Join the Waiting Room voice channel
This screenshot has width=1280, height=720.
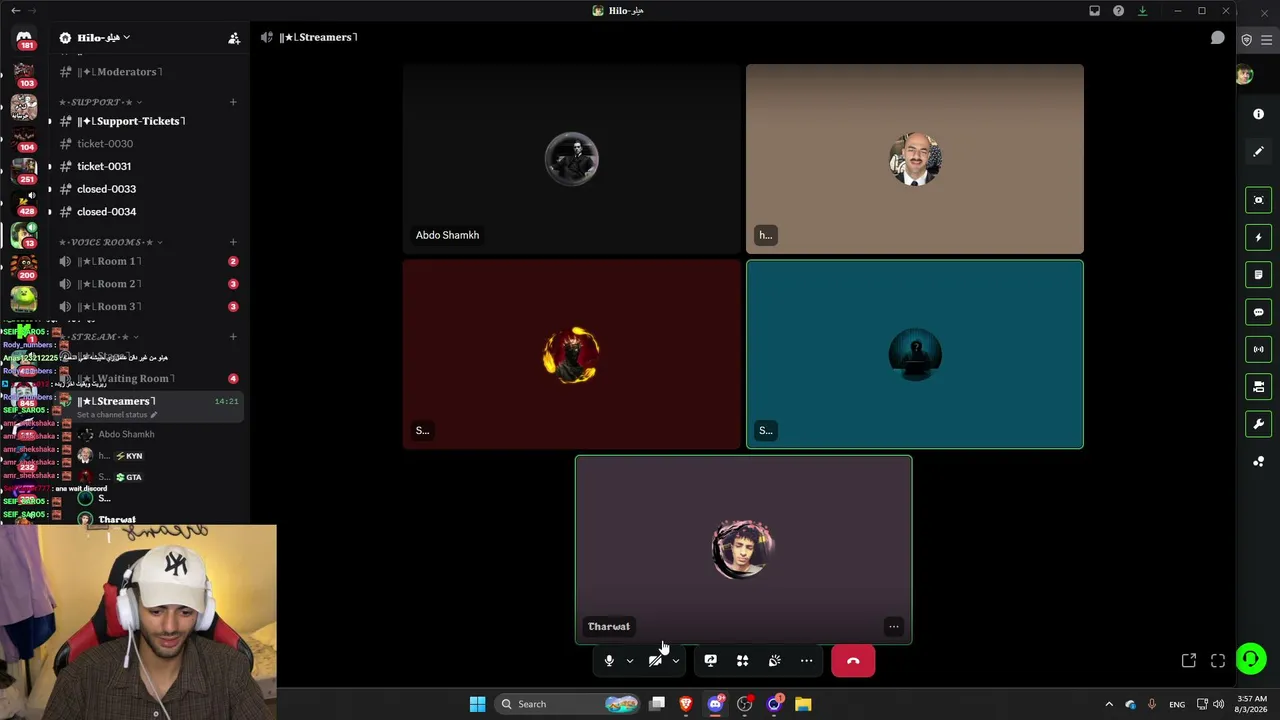point(125,379)
